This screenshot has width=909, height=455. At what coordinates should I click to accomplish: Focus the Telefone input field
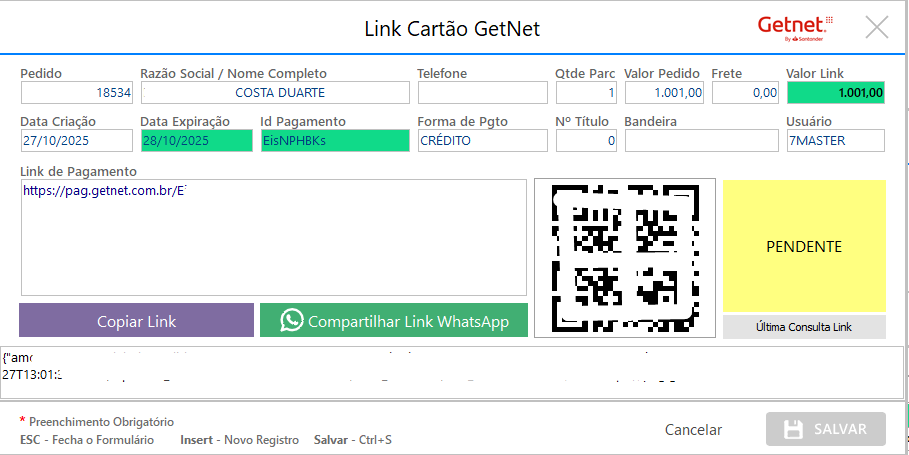[482, 93]
